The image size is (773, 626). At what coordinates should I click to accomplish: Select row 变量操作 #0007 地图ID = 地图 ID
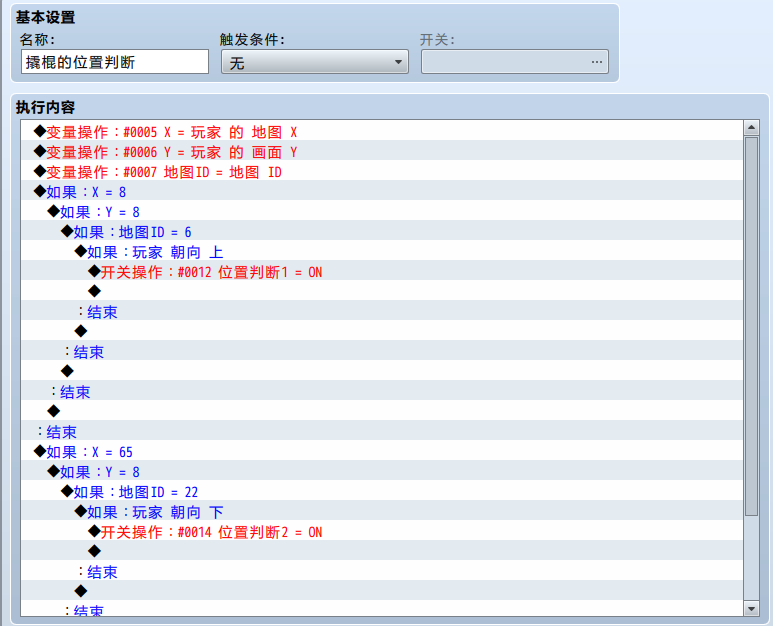pyautogui.click(x=382, y=171)
